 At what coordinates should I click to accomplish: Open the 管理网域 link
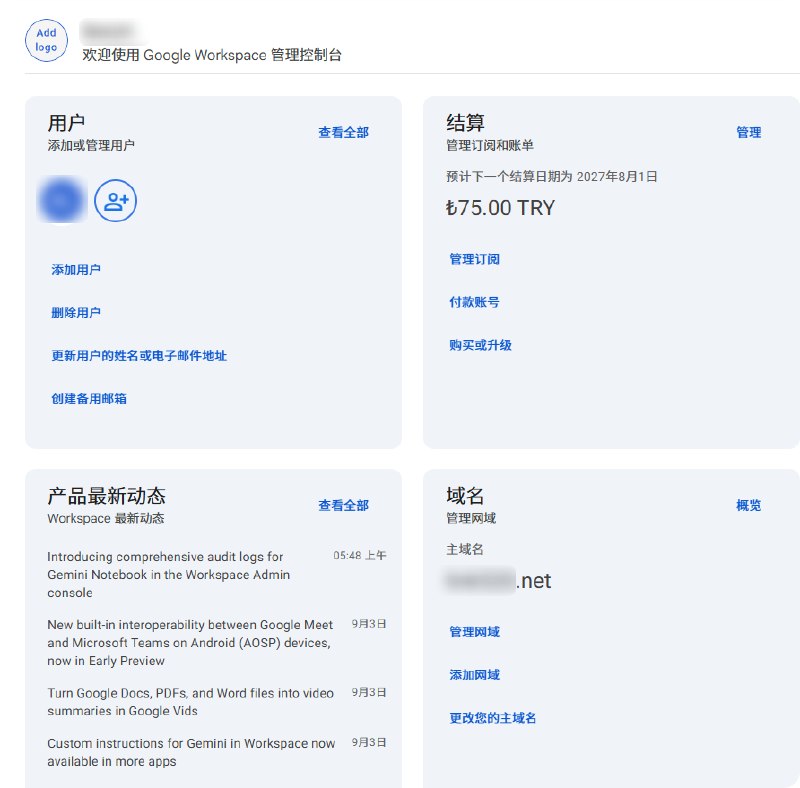pyautogui.click(x=474, y=632)
